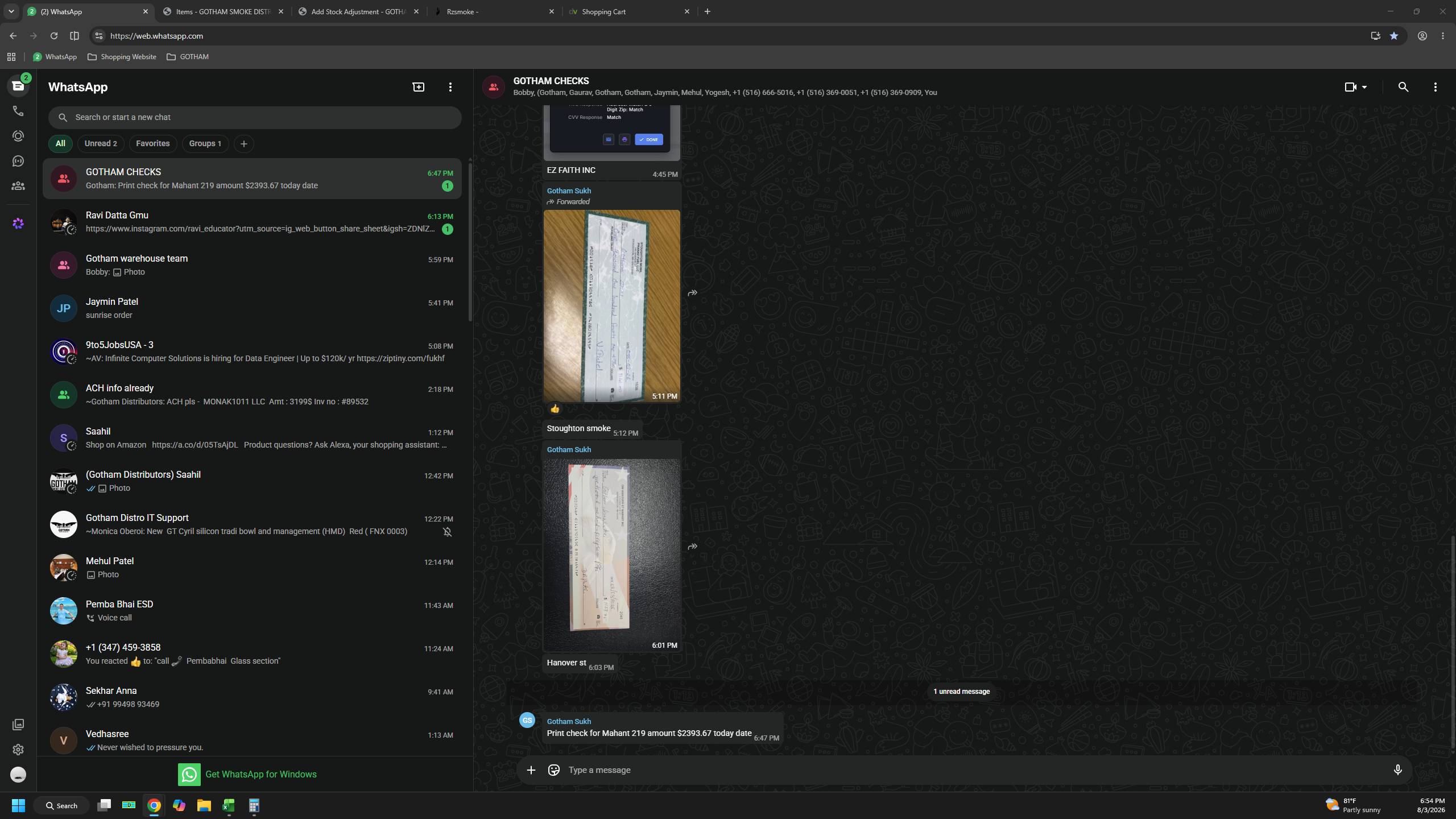Switch to Add Stock Adjustment tab

[358, 11]
